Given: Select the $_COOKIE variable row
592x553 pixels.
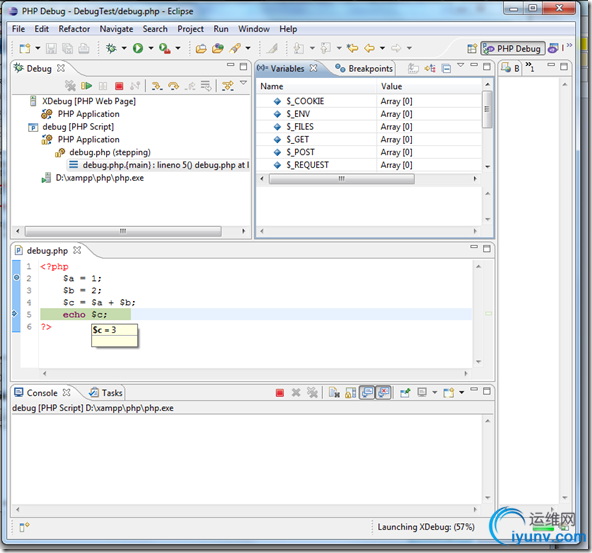Looking at the screenshot, I should coord(369,101).
